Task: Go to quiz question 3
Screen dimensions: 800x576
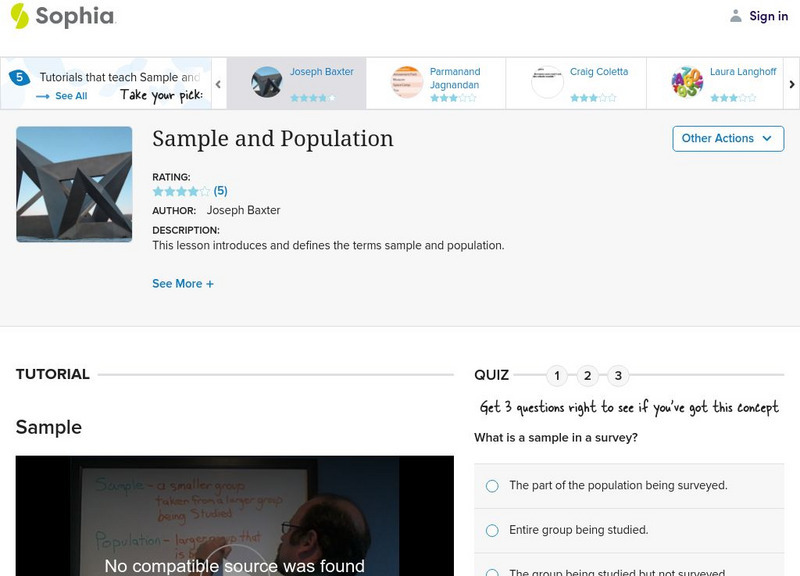Action: pos(618,376)
